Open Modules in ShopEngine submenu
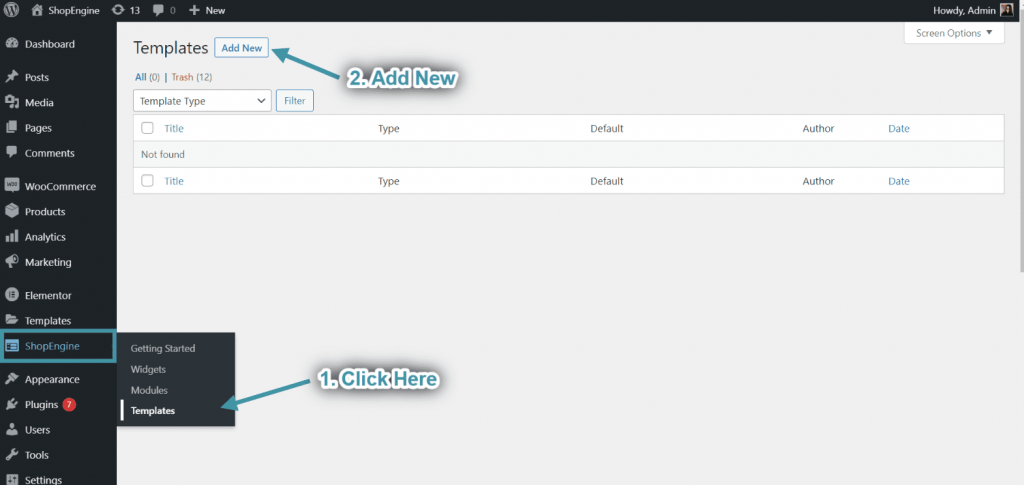 [x=150, y=390]
